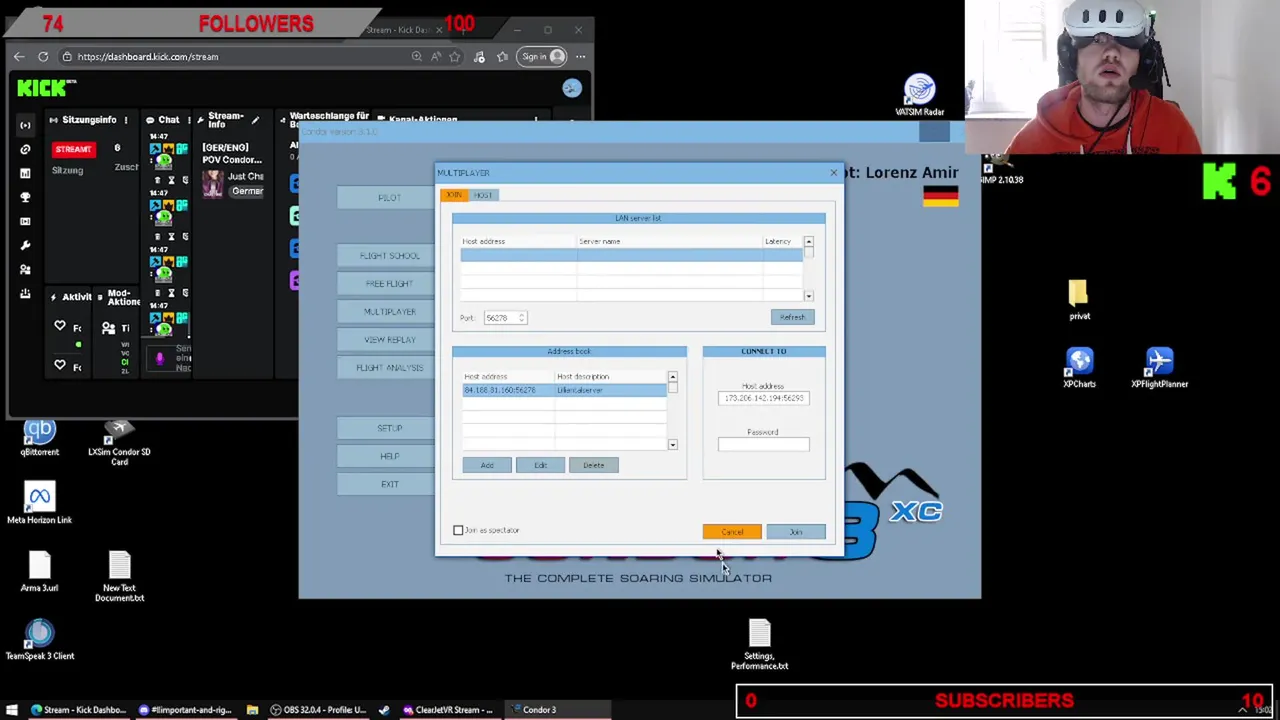Viewport: 1280px width, 720px height.
Task: Open the qBittorrent desktop icon
Action: [39, 438]
